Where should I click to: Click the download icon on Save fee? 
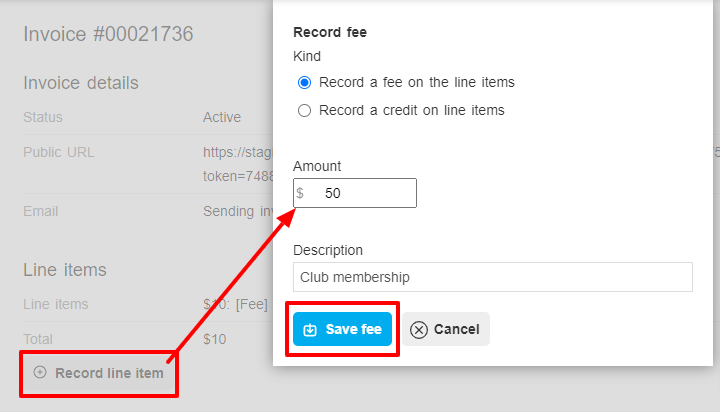pyautogui.click(x=310, y=329)
